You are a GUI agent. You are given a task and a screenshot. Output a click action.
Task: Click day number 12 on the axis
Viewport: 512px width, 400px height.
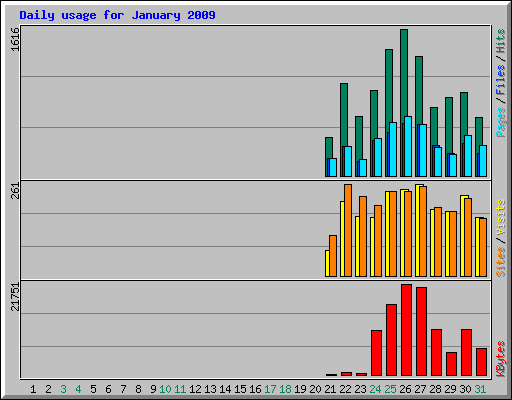[x=195, y=389]
